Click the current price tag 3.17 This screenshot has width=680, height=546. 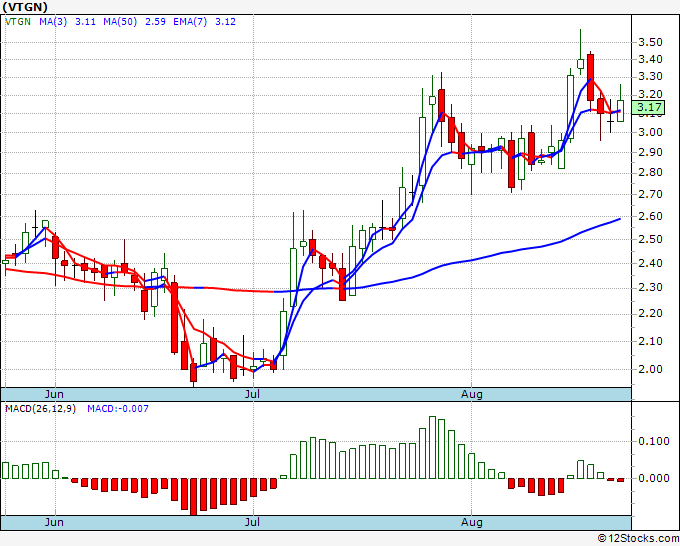pos(648,107)
